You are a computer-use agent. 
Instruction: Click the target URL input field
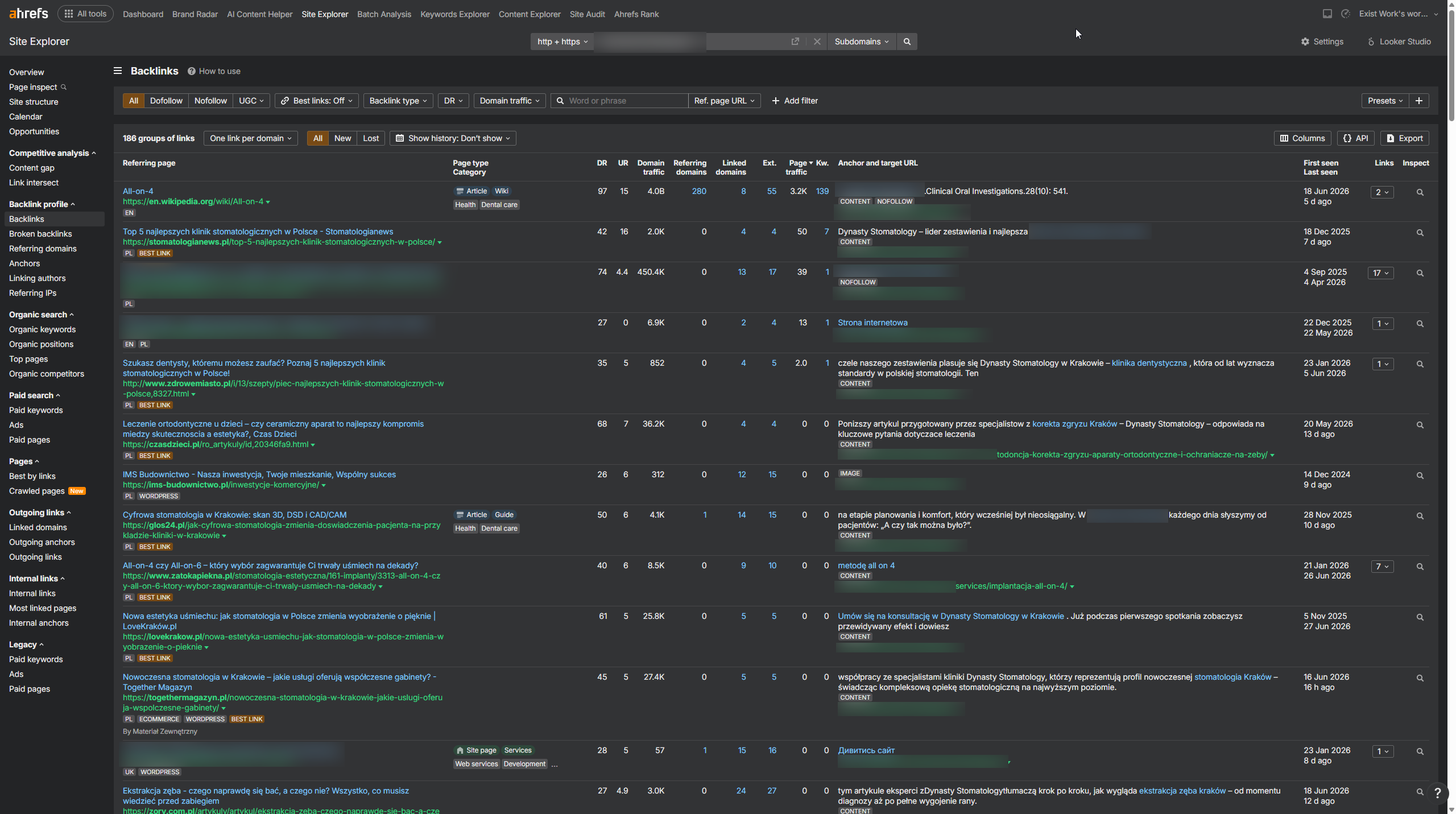tap(689, 42)
